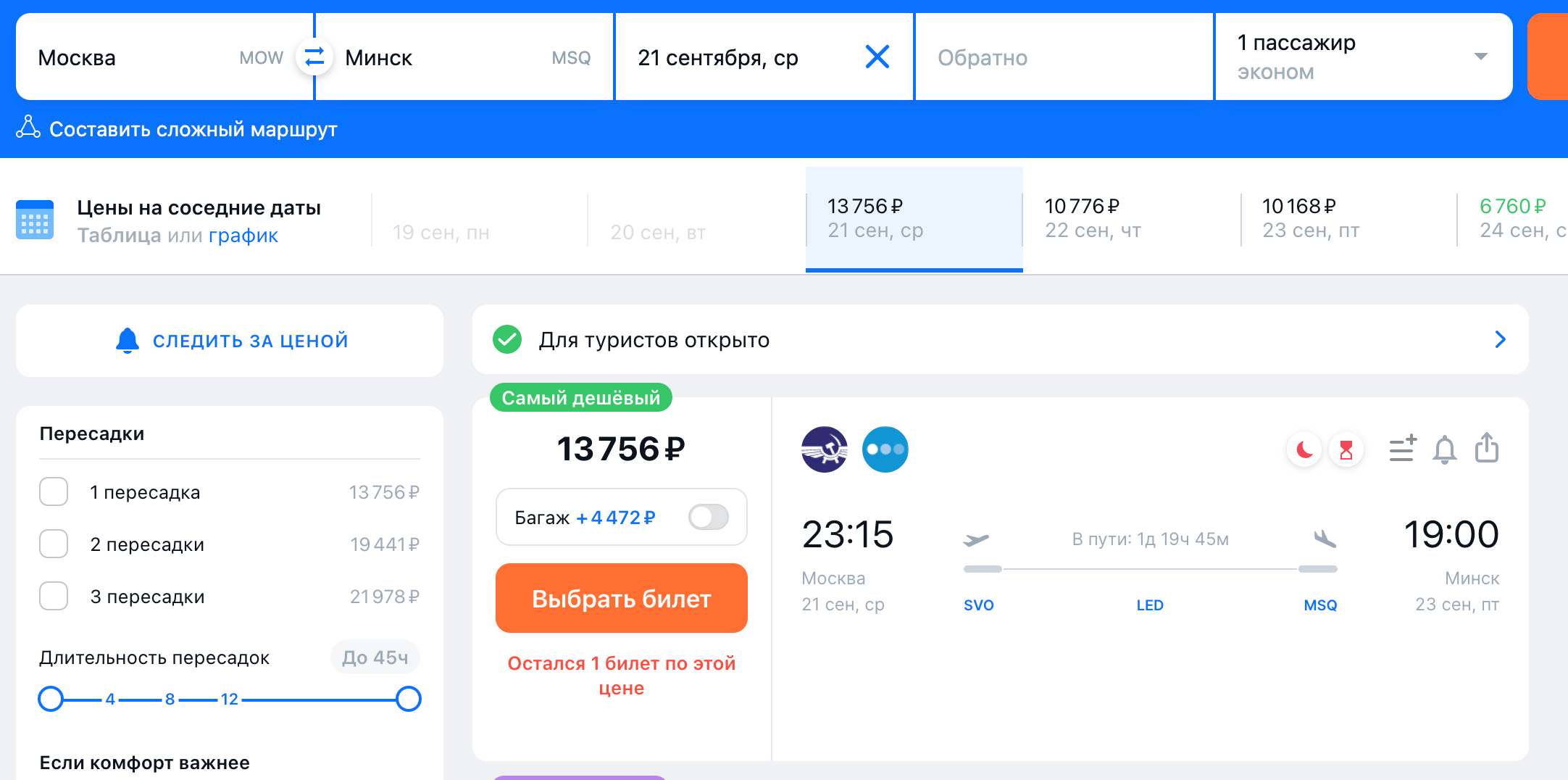Enable the baggage toggle +4 472₽
1568x780 pixels.
click(708, 518)
